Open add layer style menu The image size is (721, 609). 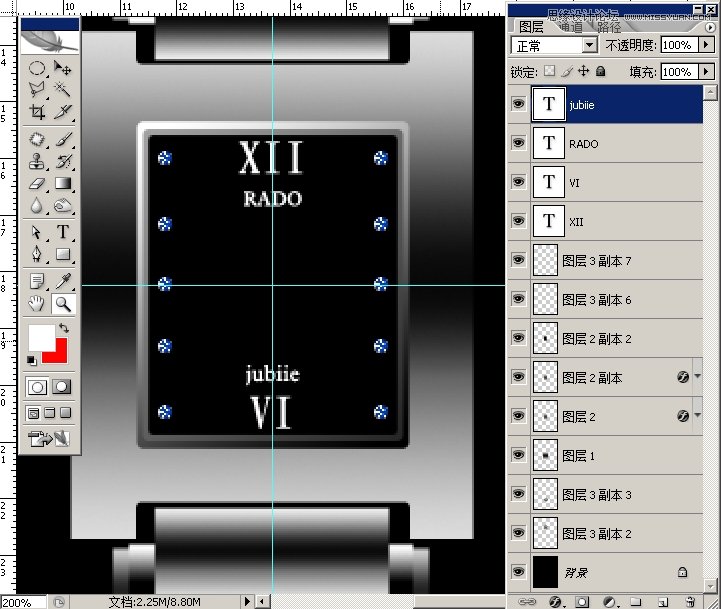click(555, 602)
